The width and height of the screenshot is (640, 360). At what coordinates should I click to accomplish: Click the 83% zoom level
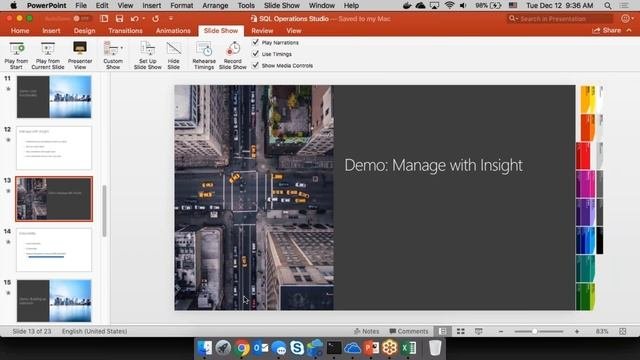tap(602, 331)
